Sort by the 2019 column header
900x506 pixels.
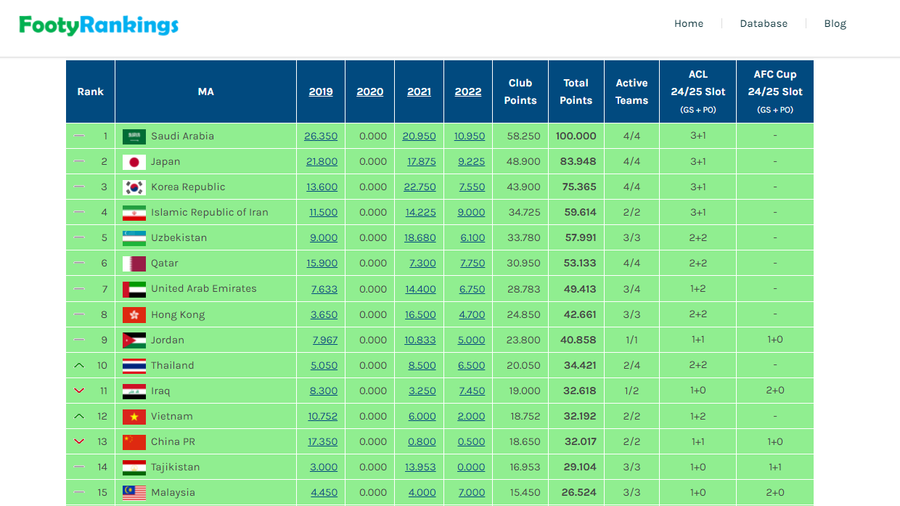(321, 92)
